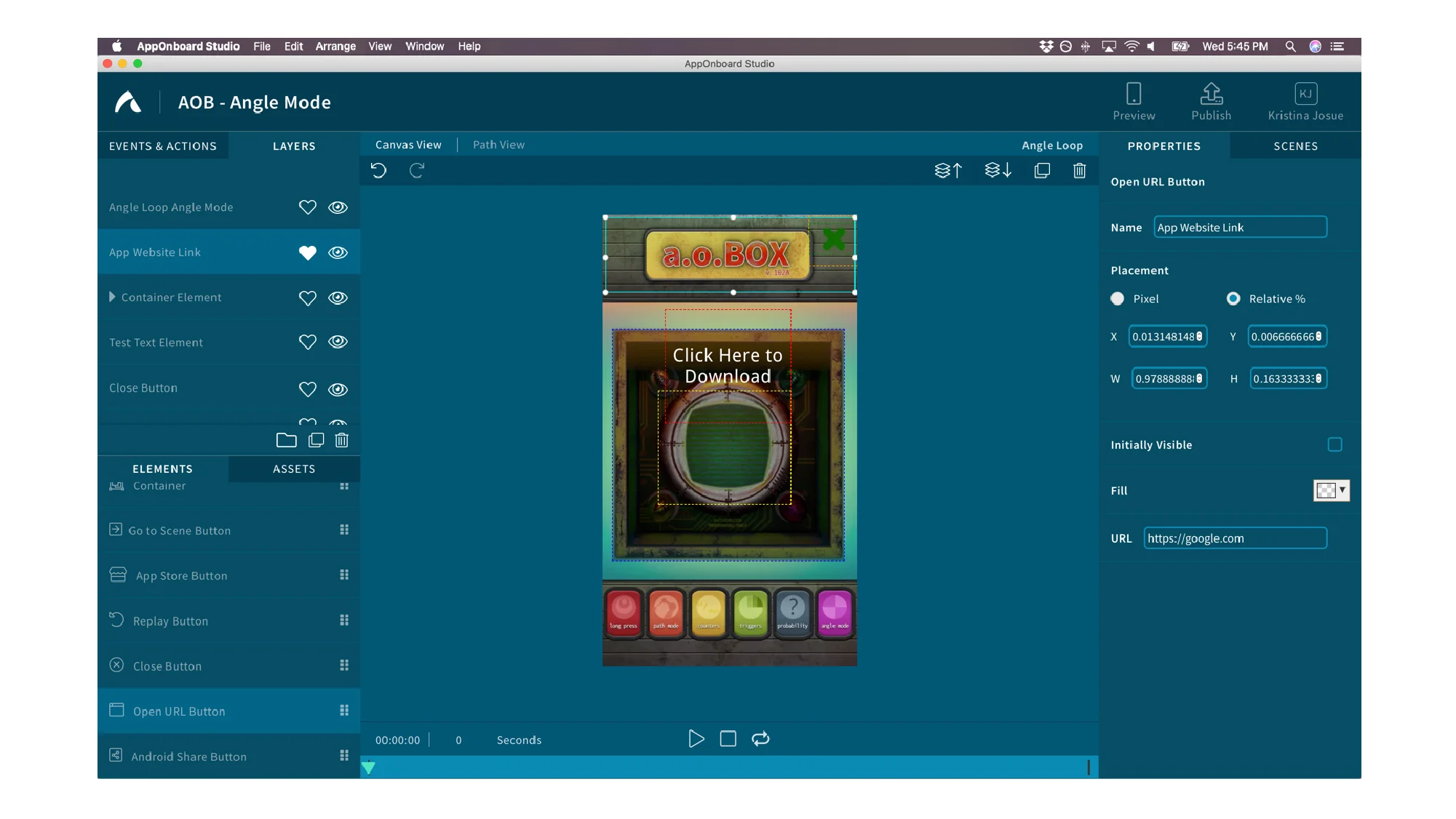Switch to Events & Actions tab

[x=163, y=146]
